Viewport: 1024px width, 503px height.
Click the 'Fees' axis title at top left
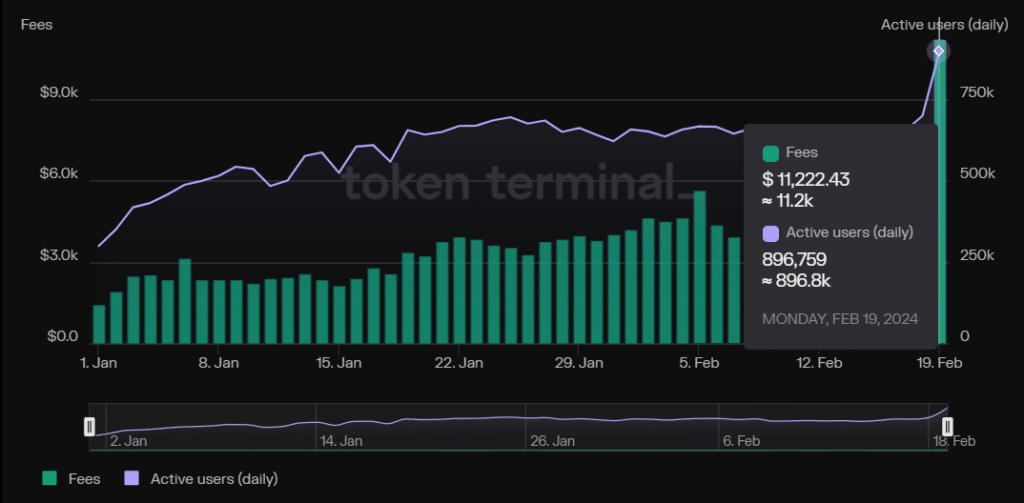coord(37,25)
